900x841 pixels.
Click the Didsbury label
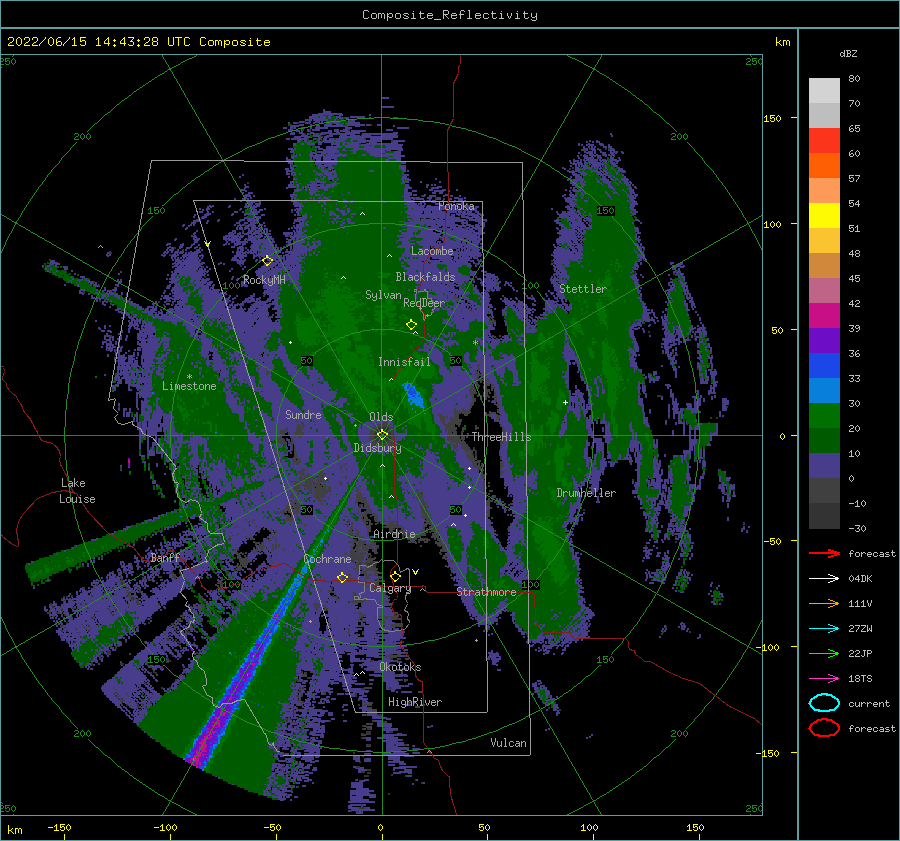pyautogui.click(x=378, y=448)
